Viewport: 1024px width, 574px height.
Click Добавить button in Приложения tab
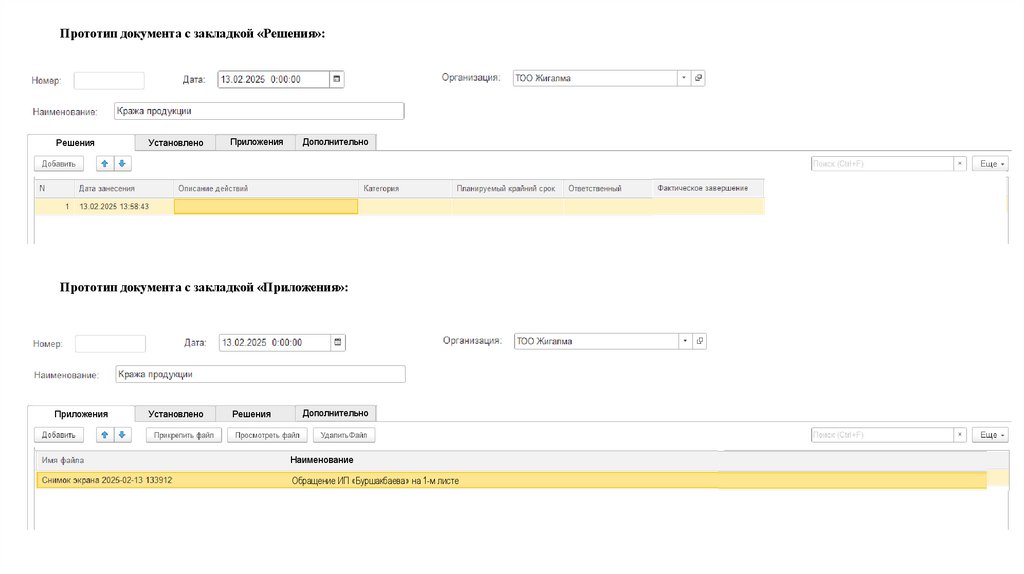click(59, 435)
